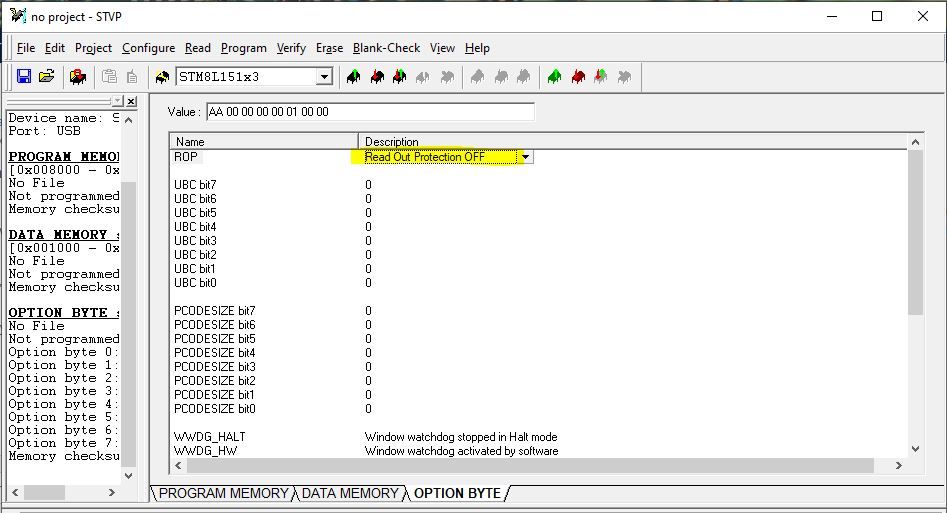Open the Edit menu
The height and width of the screenshot is (513, 947).
point(54,48)
